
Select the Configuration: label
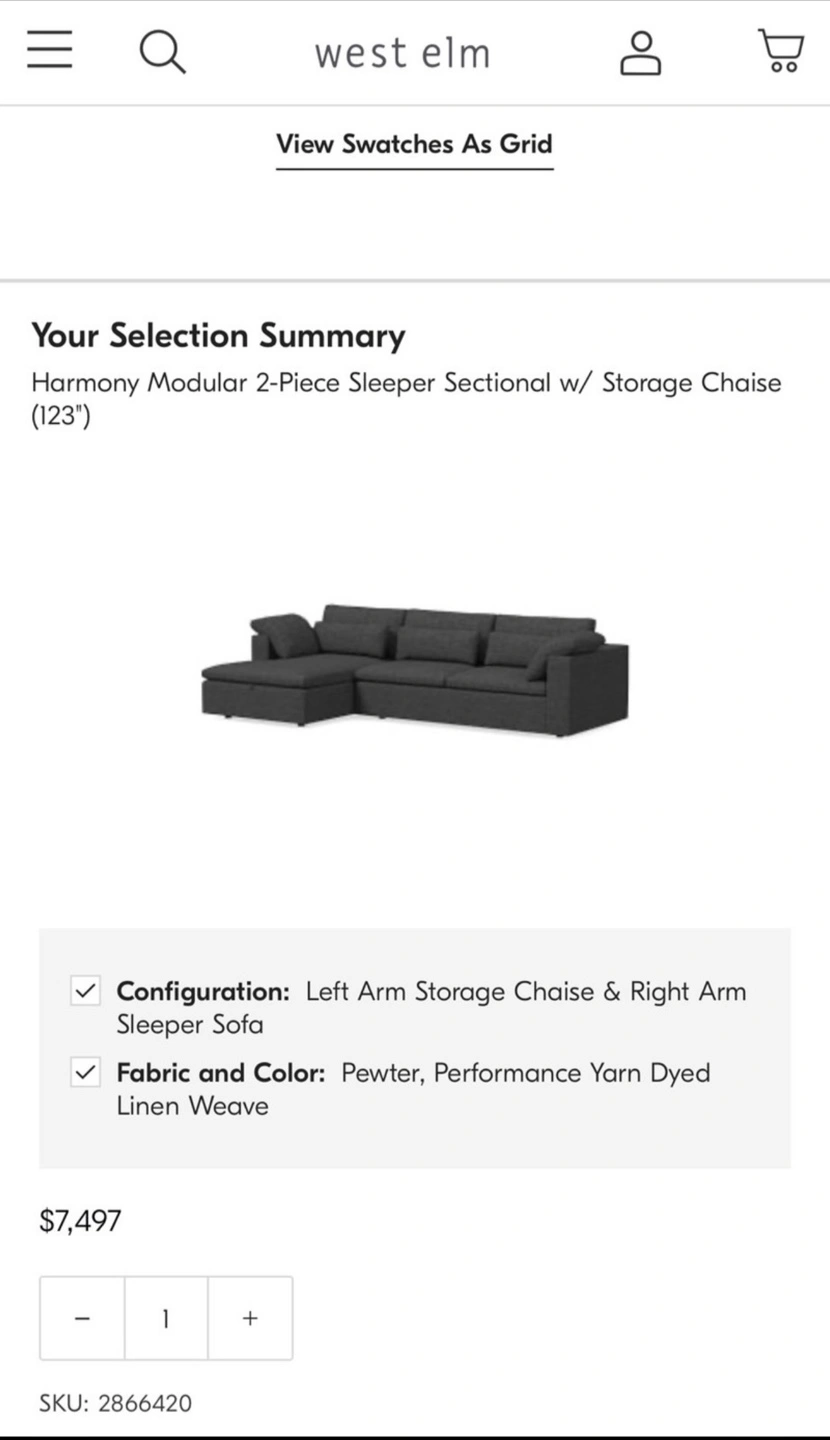pyautogui.click(x=203, y=991)
